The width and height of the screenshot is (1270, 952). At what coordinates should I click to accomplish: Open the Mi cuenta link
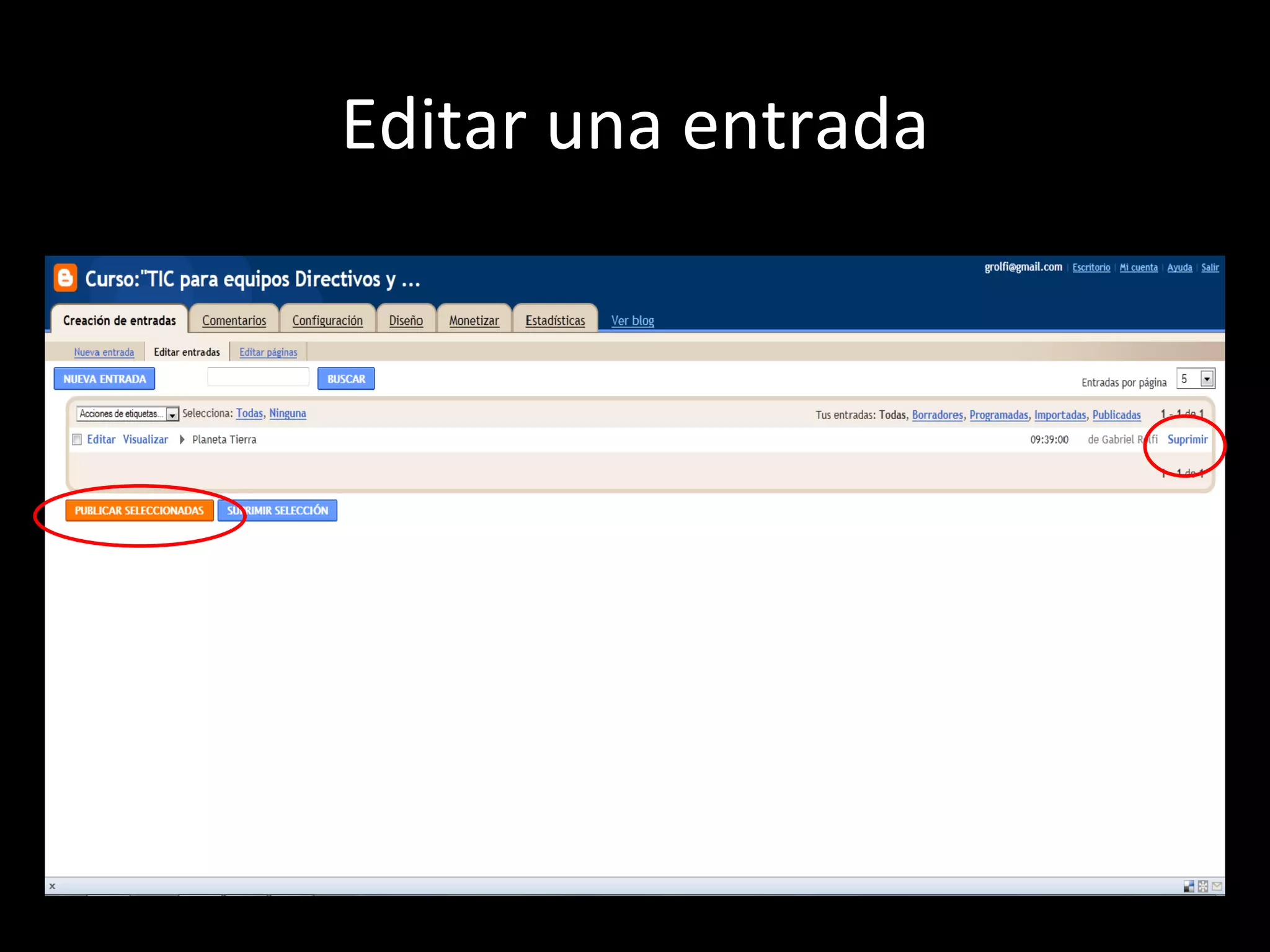(x=1139, y=268)
